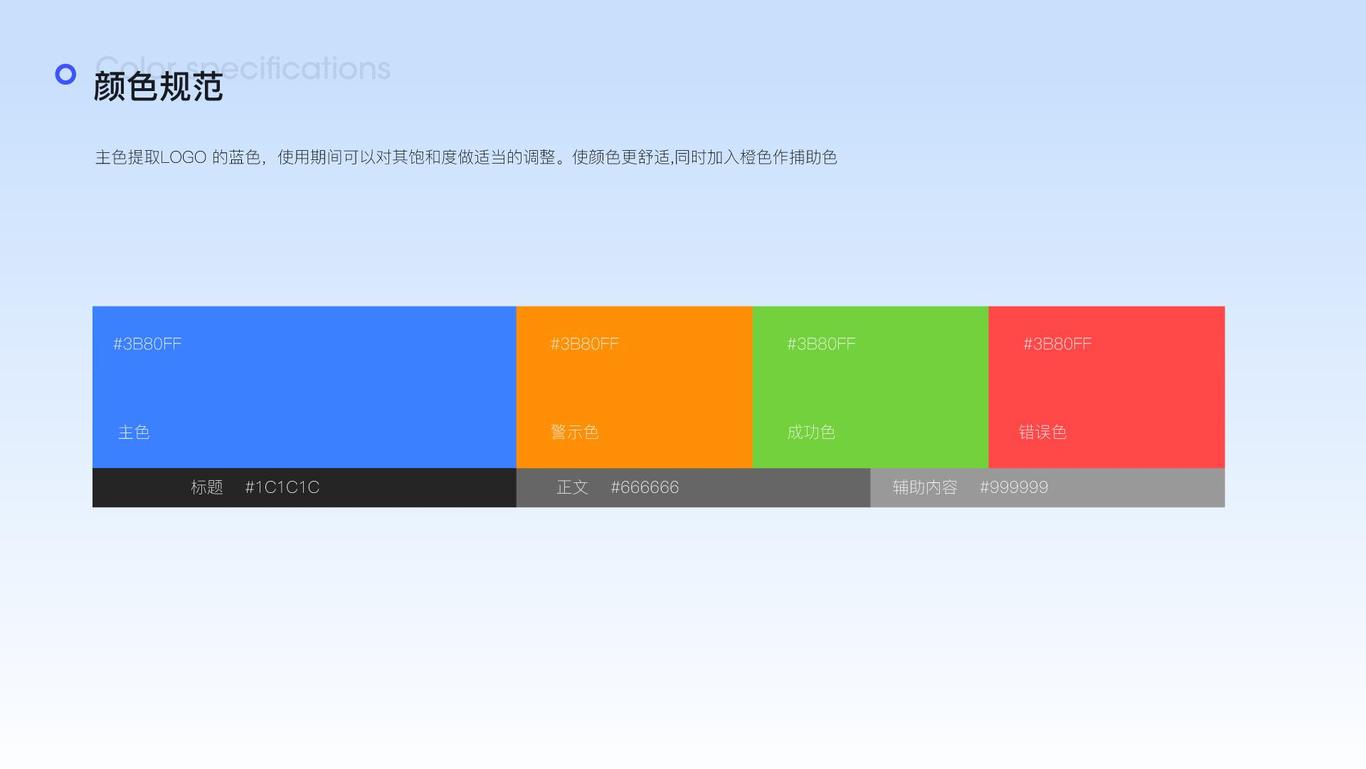Click the 错误色 label
This screenshot has height=769, width=1366.
1043,432
